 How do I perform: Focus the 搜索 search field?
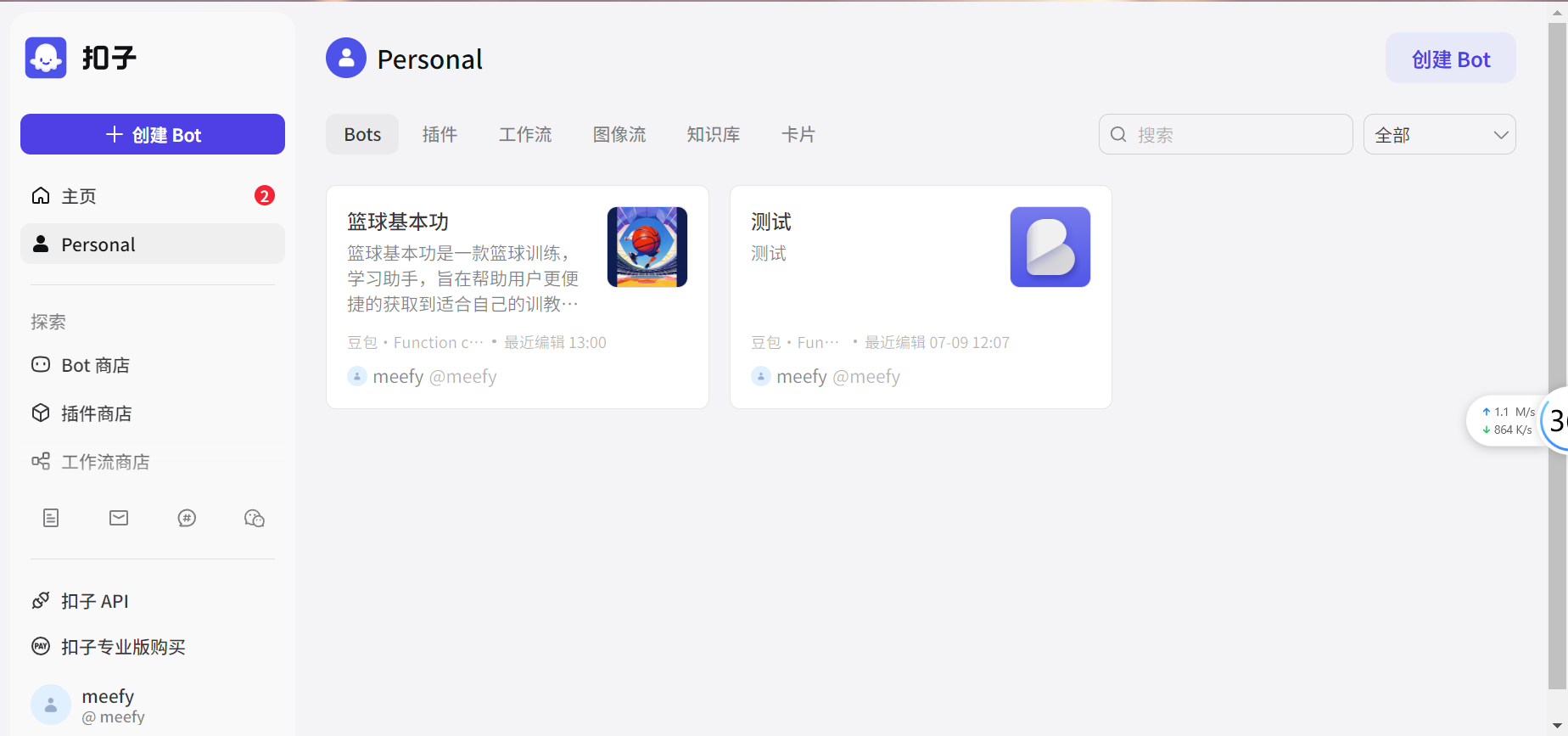[x=1225, y=134]
